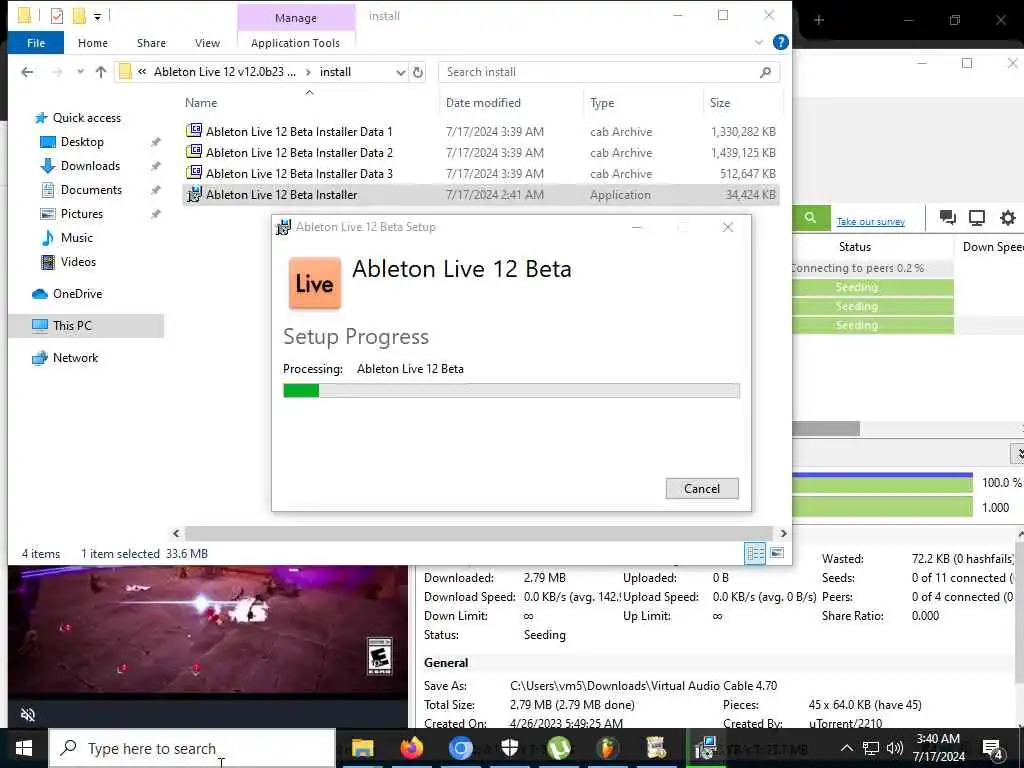Open uTorrent from the taskbar

558,748
